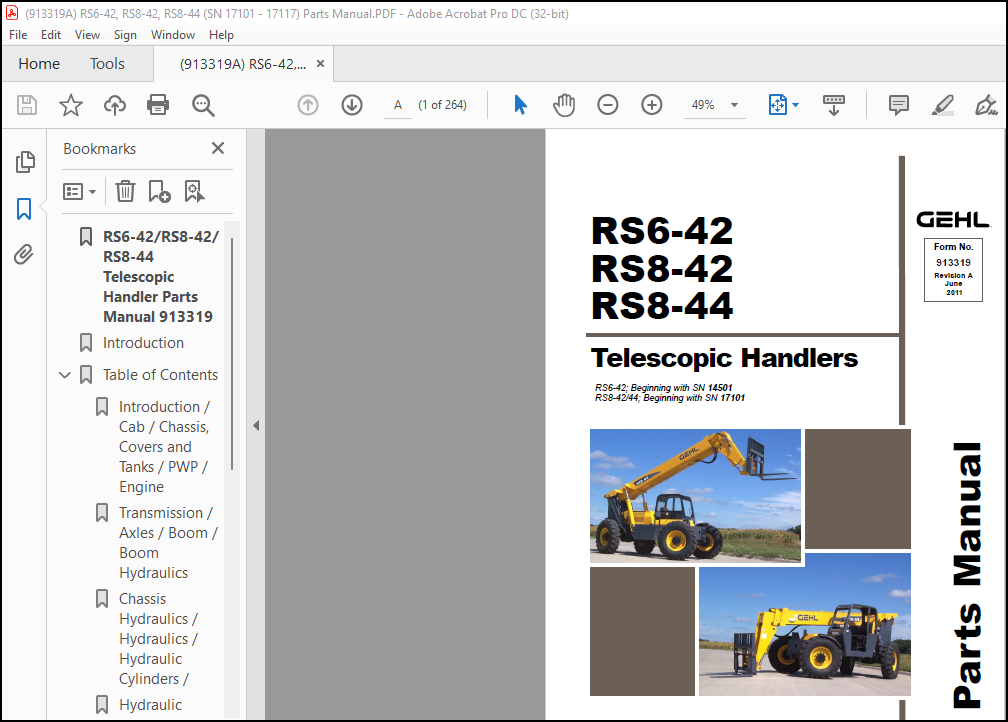This screenshot has width=1008, height=722.
Task: Switch to the Tools tab
Action: pyautogui.click(x=107, y=64)
